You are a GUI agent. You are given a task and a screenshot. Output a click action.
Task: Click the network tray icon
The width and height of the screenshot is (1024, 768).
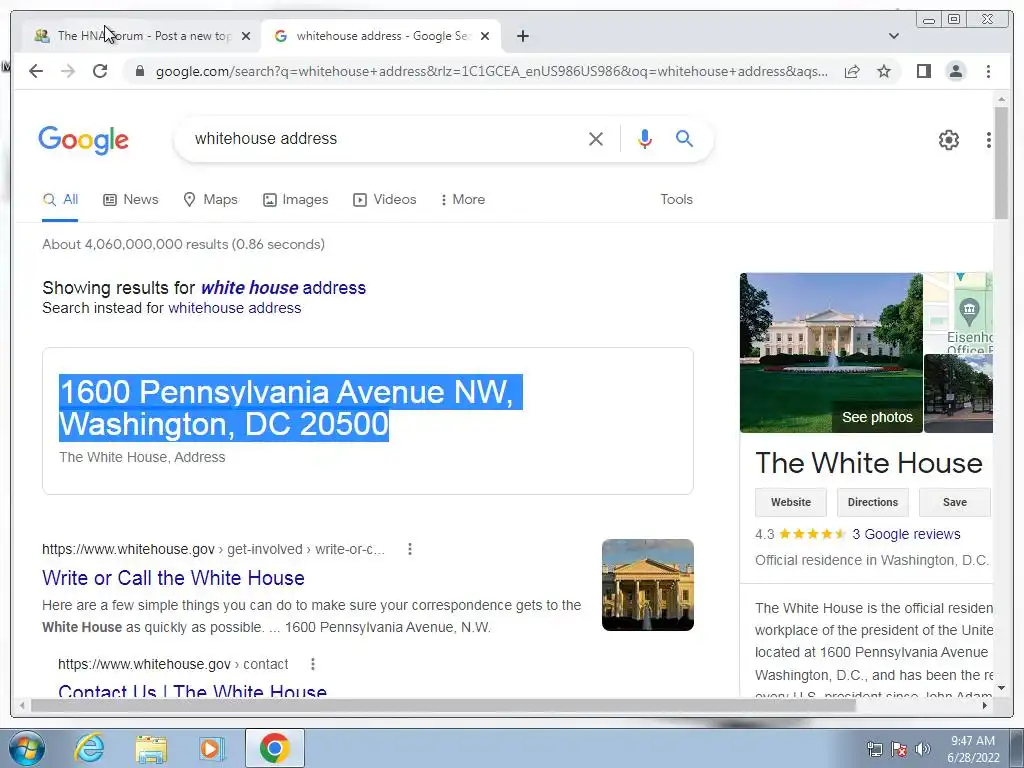(874, 749)
